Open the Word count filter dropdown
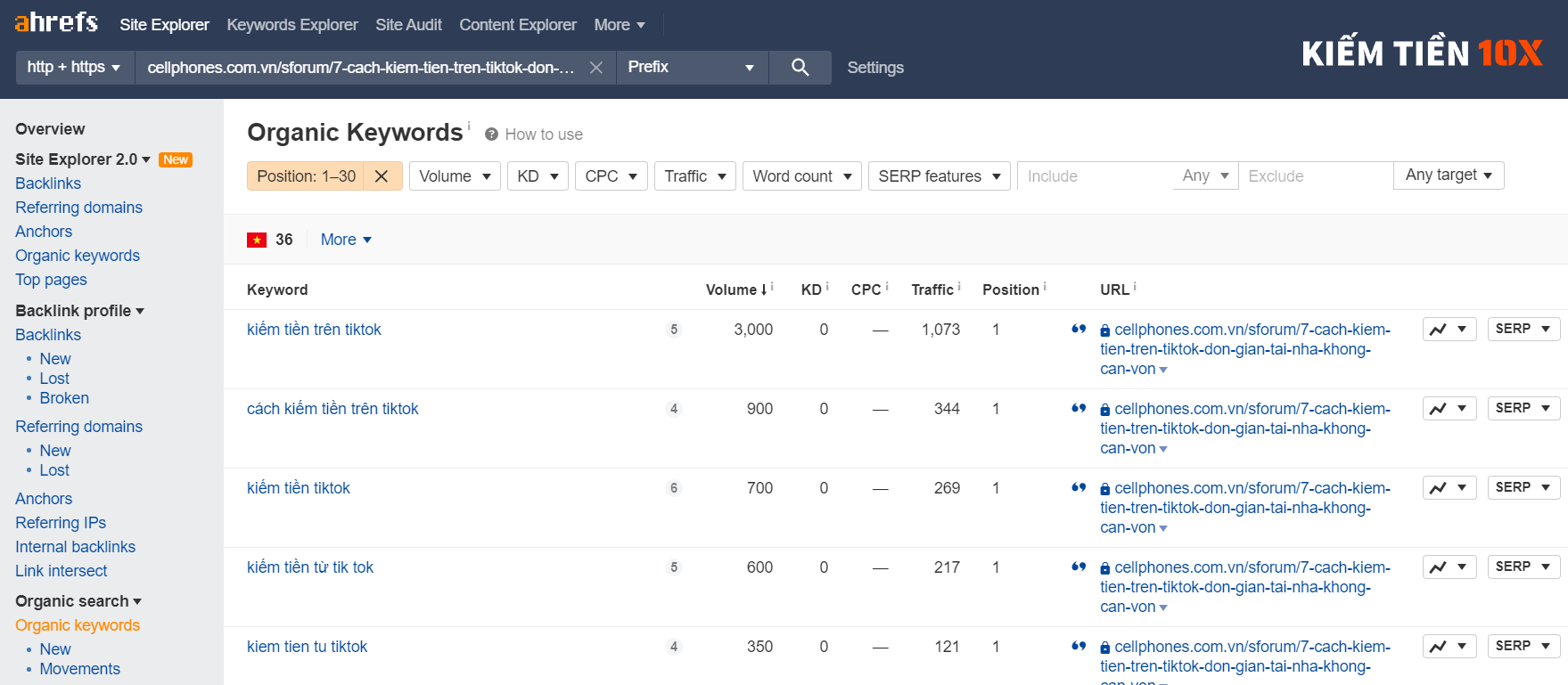 [802, 176]
